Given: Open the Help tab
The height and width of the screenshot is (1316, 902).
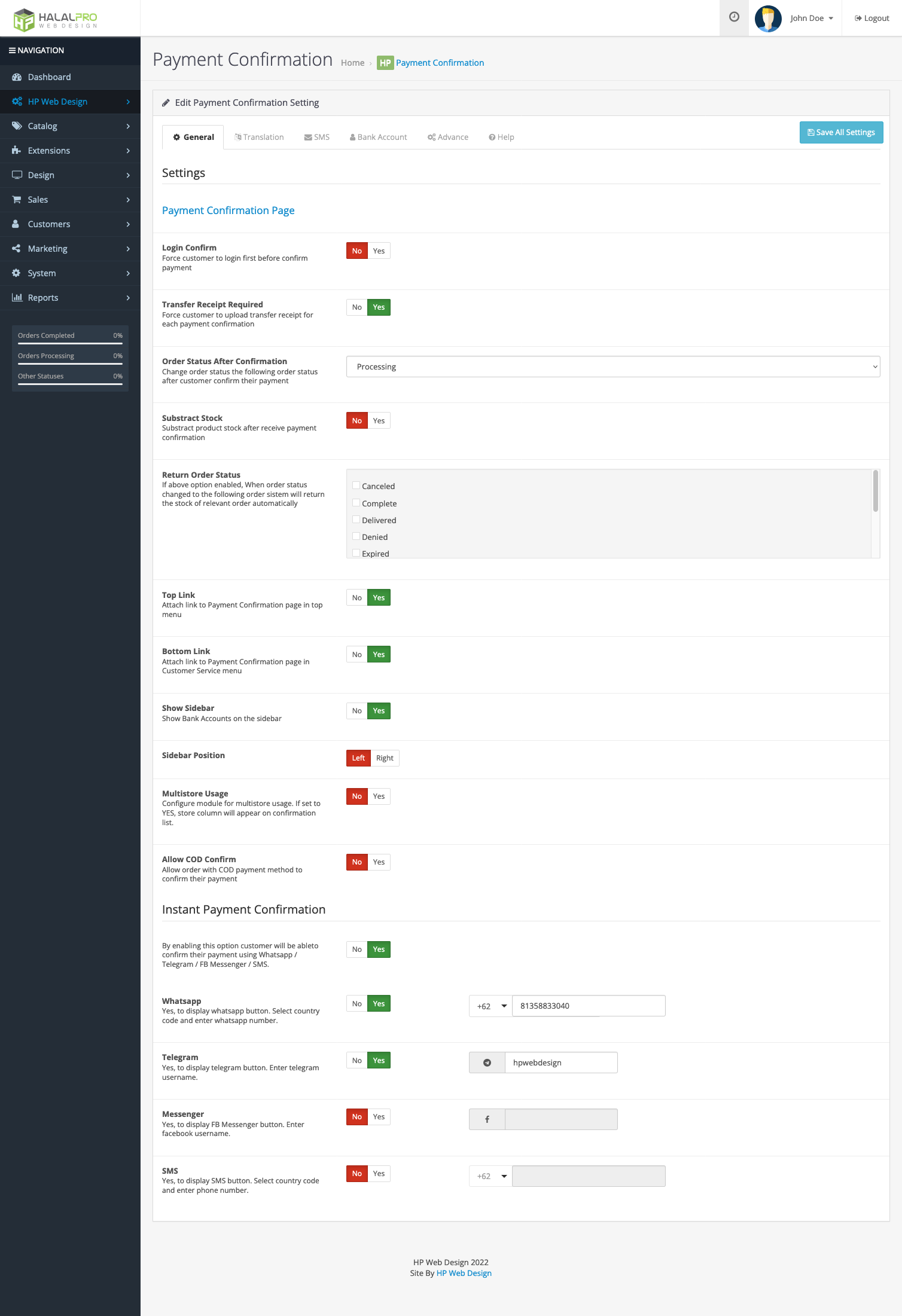Looking at the screenshot, I should tap(501, 137).
